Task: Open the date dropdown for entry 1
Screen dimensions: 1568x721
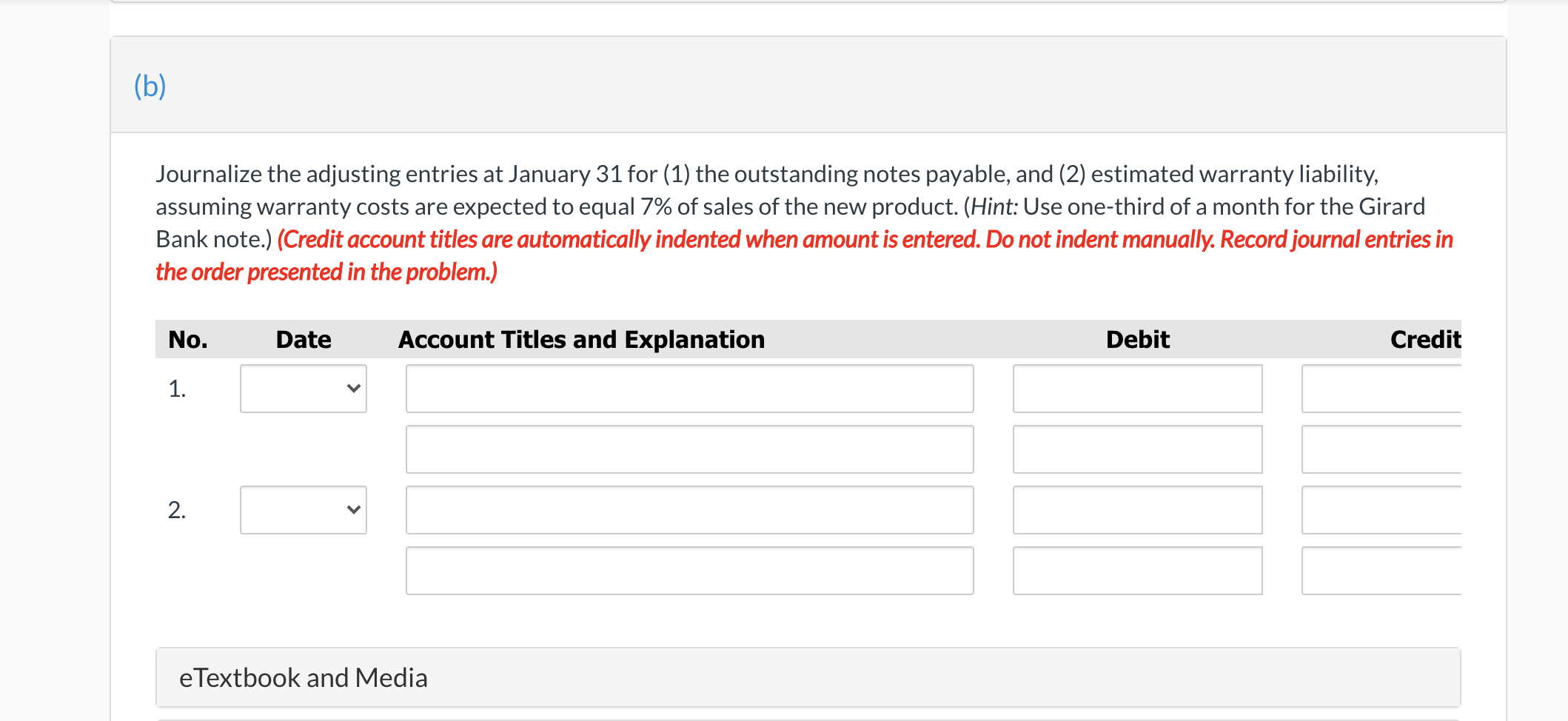Action: [304, 389]
